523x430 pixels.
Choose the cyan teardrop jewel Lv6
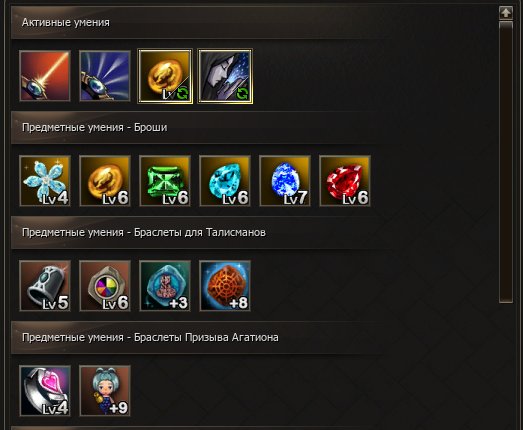(225, 181)
